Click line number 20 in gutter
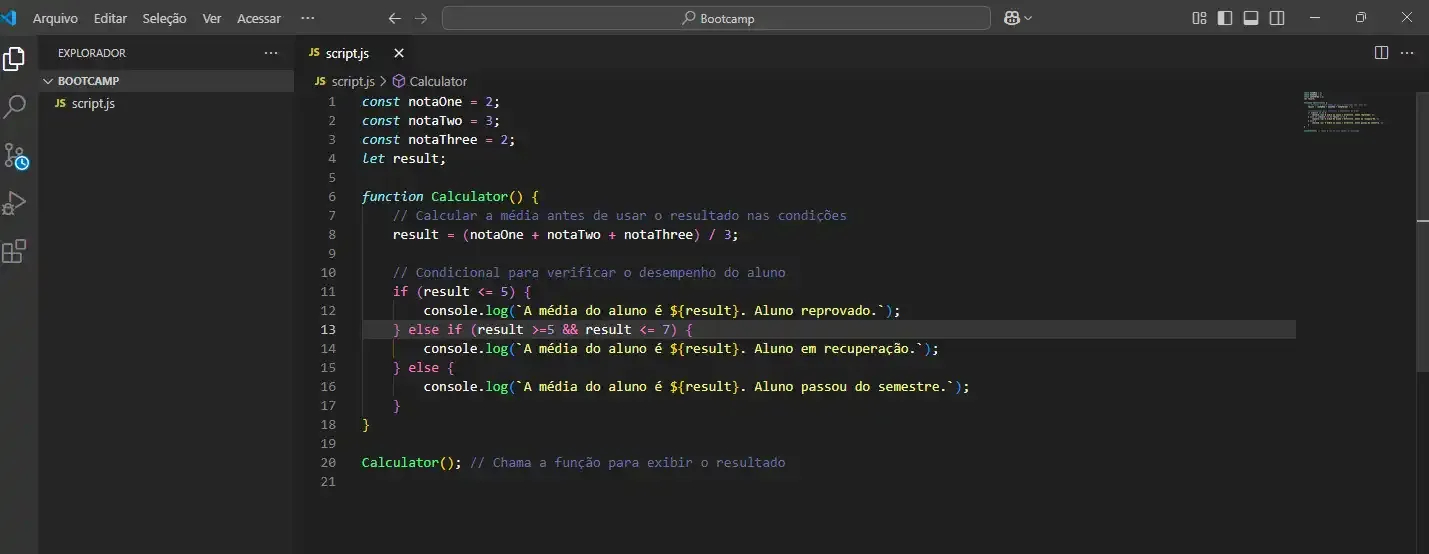 (329, 462)
